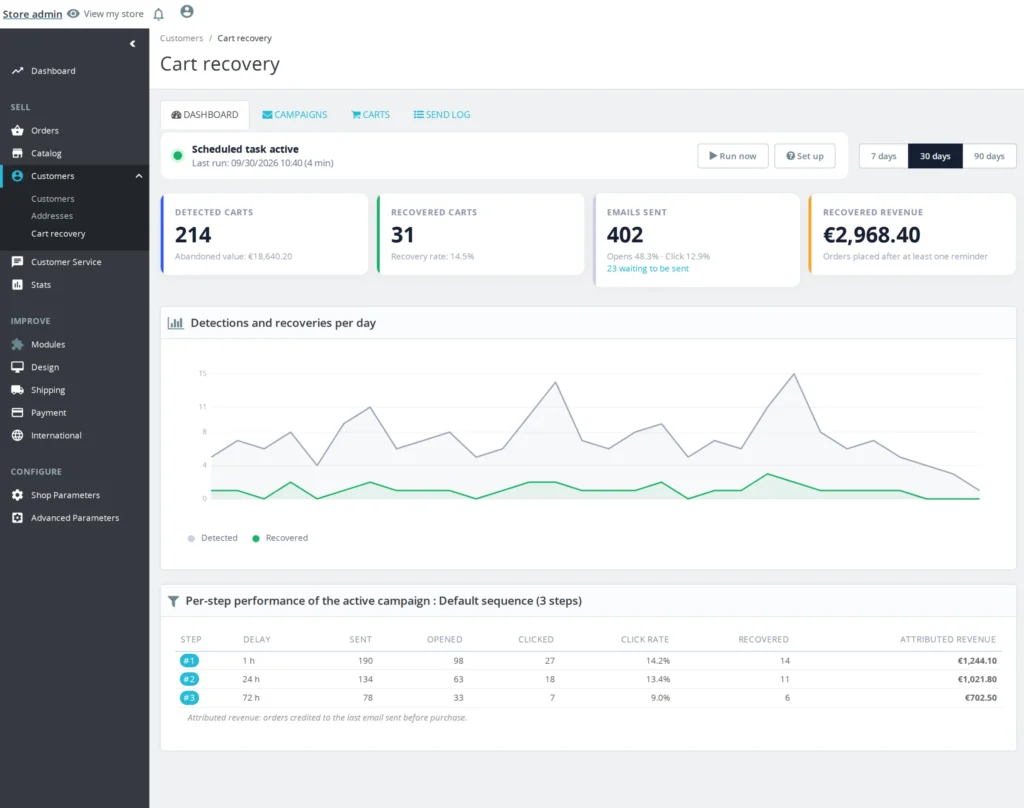This screenshot has width=1024, height=808.
Task: Toggle the Detected series in chart legend
Action: click(x=213, y=538)
